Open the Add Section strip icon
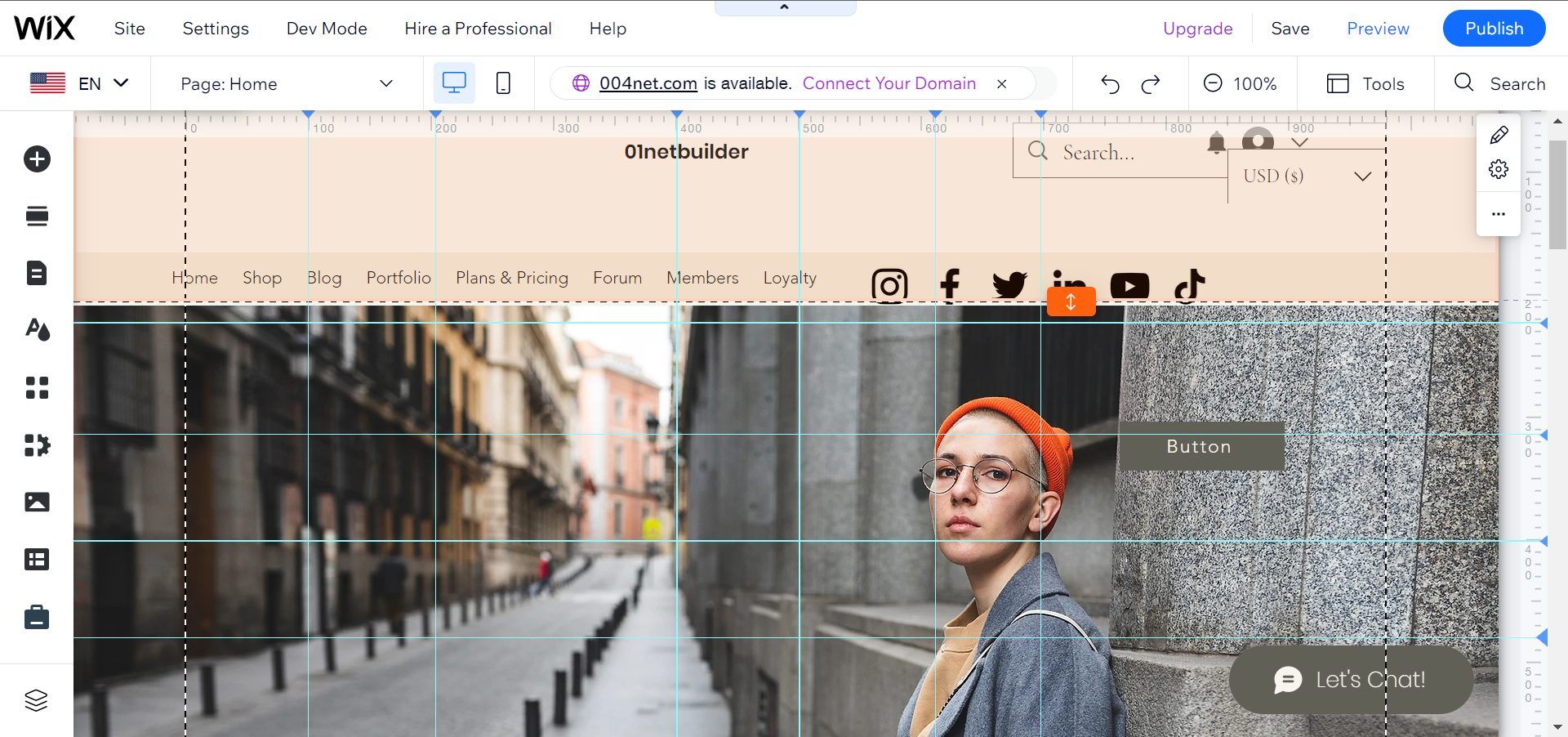This screenshot has width=1568, height=737. [37, 216]
